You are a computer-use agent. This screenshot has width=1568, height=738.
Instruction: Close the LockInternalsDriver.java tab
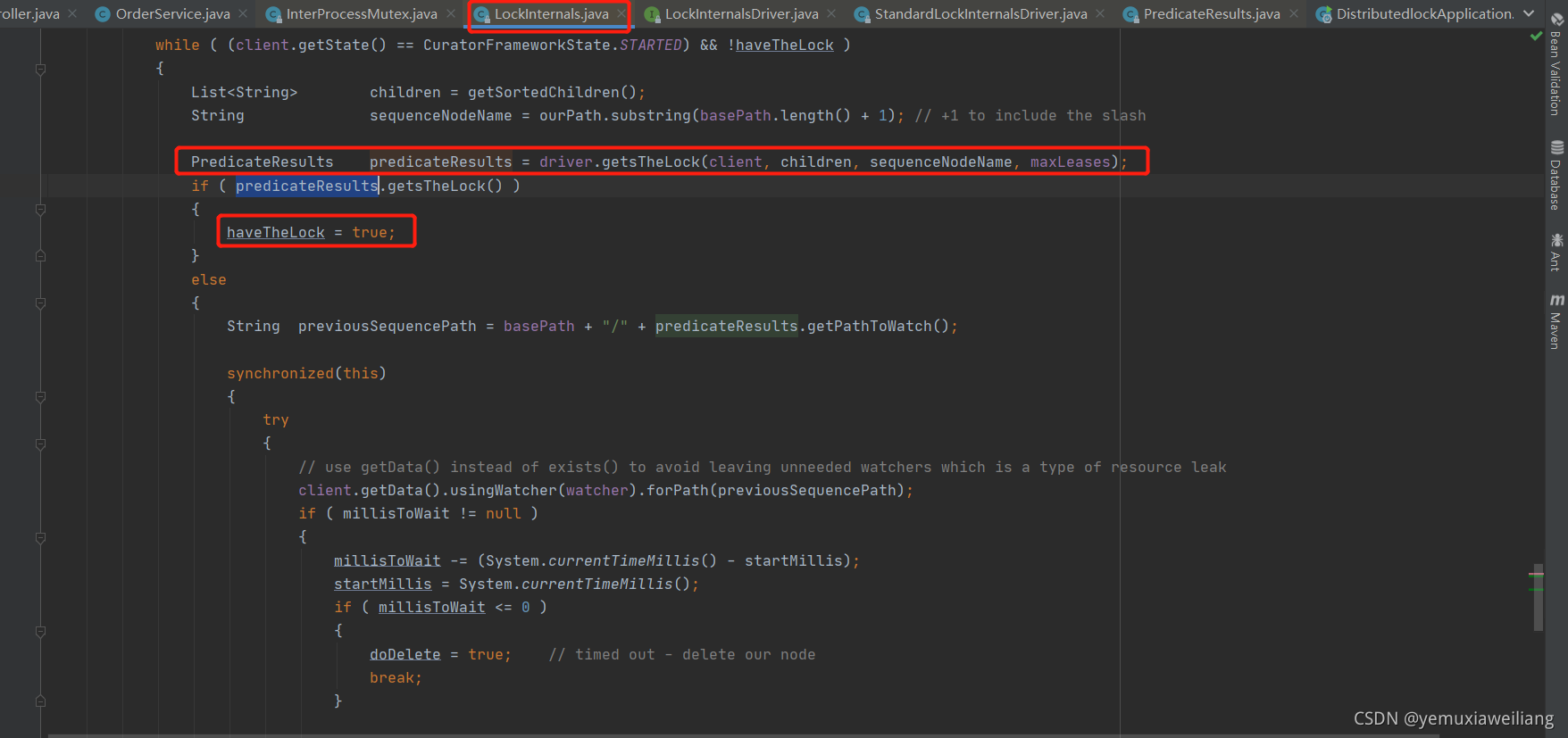click(x=831, y=14)
